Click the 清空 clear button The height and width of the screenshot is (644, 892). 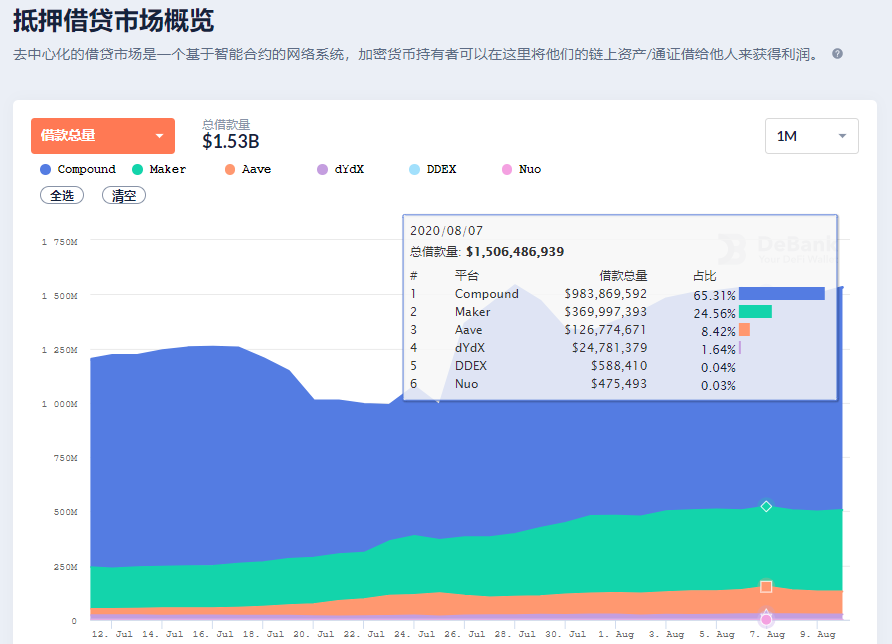pos(124,195)
